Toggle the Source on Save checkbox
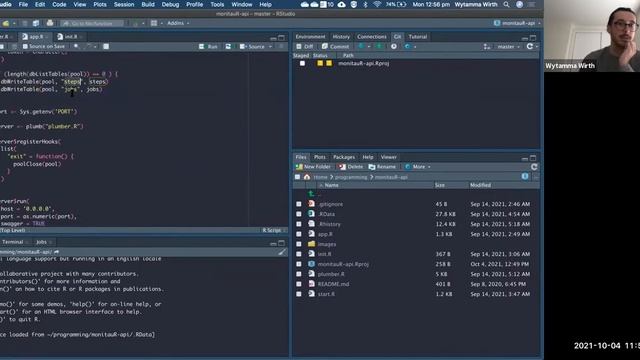This screenshot has width=640, height=360. (x=25, y=47)
